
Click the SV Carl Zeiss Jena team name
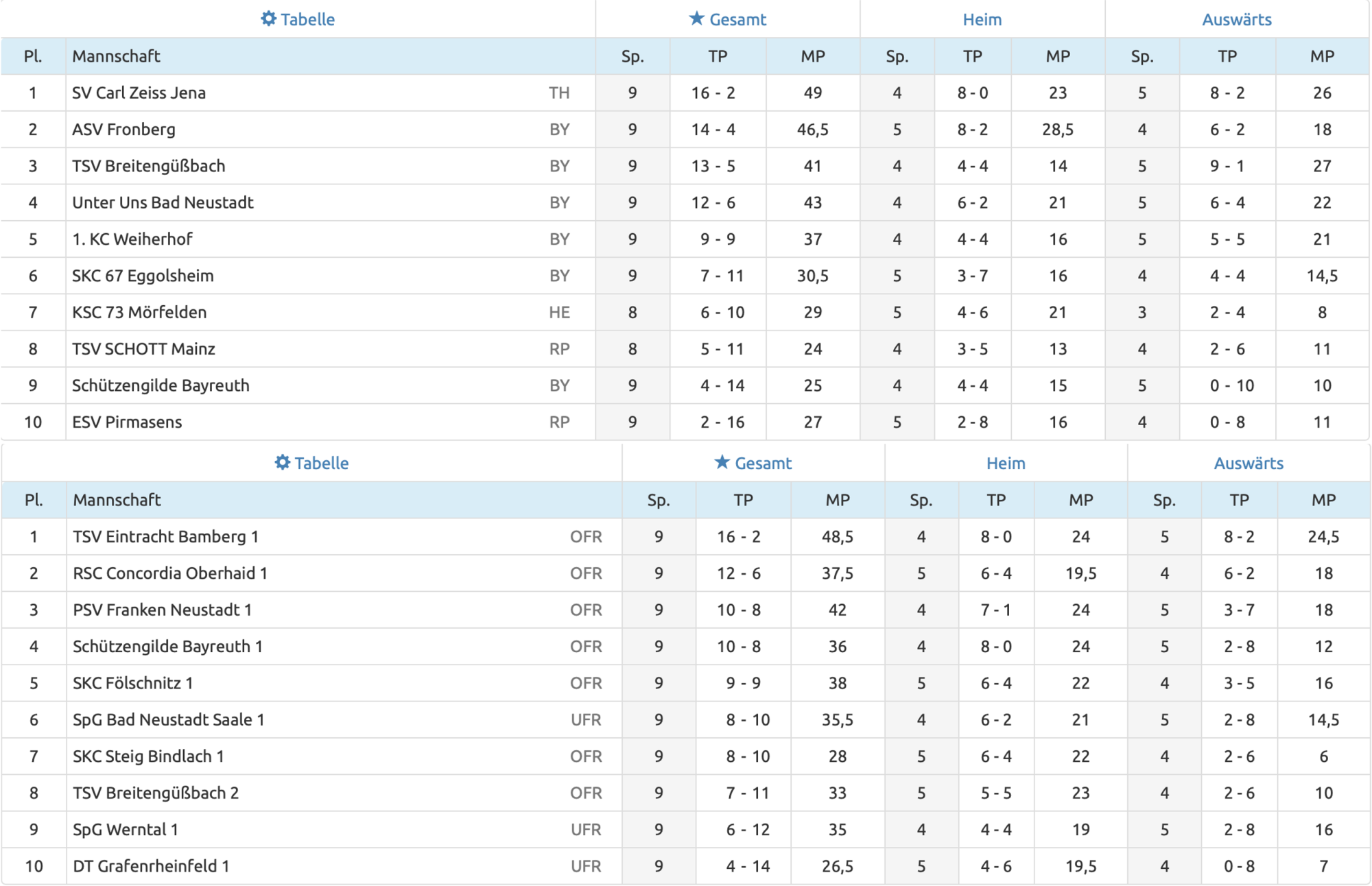[x=139, y=93]
